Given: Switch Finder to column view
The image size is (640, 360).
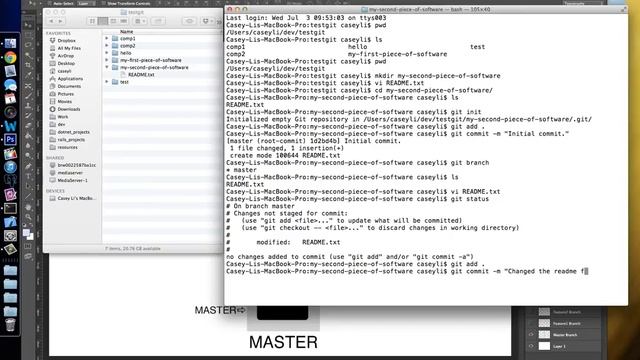Looking at the screenshot, I should pos(113,21).
